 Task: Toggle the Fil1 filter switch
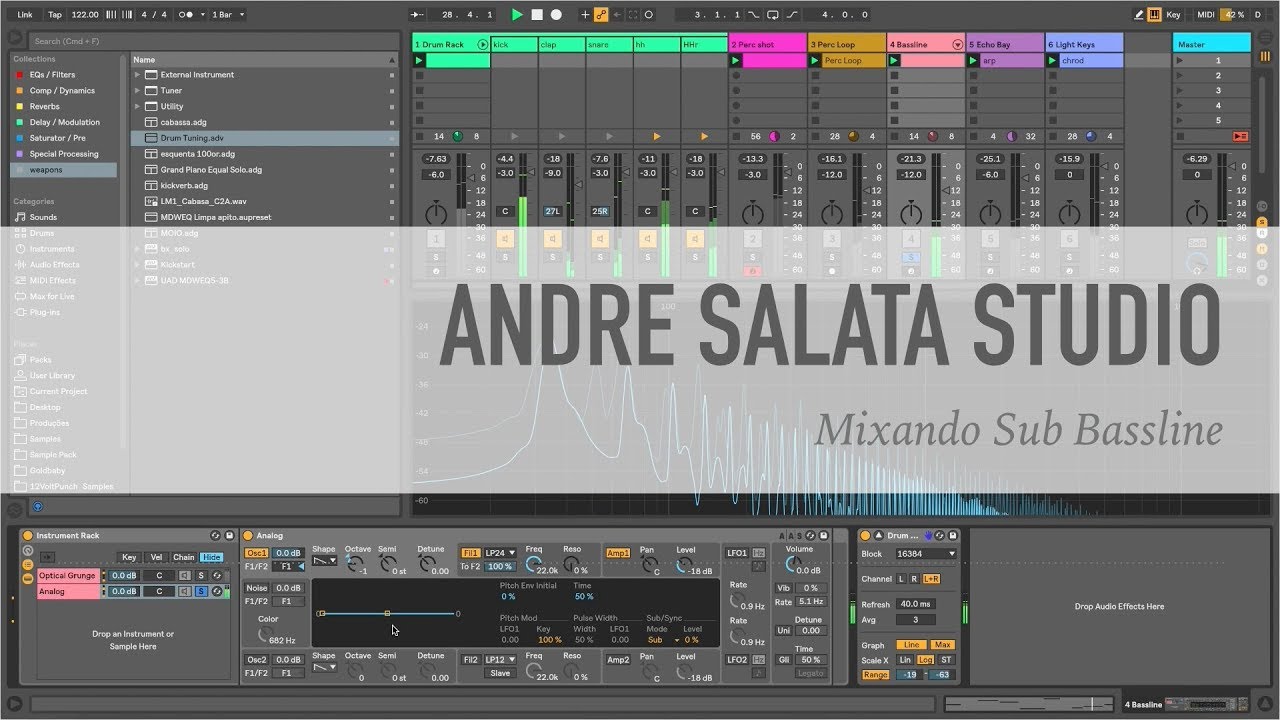(470, 553)
